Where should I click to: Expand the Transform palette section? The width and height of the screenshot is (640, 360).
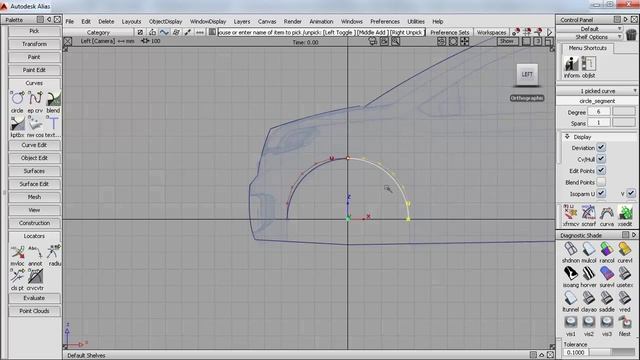tap(34, 44)
